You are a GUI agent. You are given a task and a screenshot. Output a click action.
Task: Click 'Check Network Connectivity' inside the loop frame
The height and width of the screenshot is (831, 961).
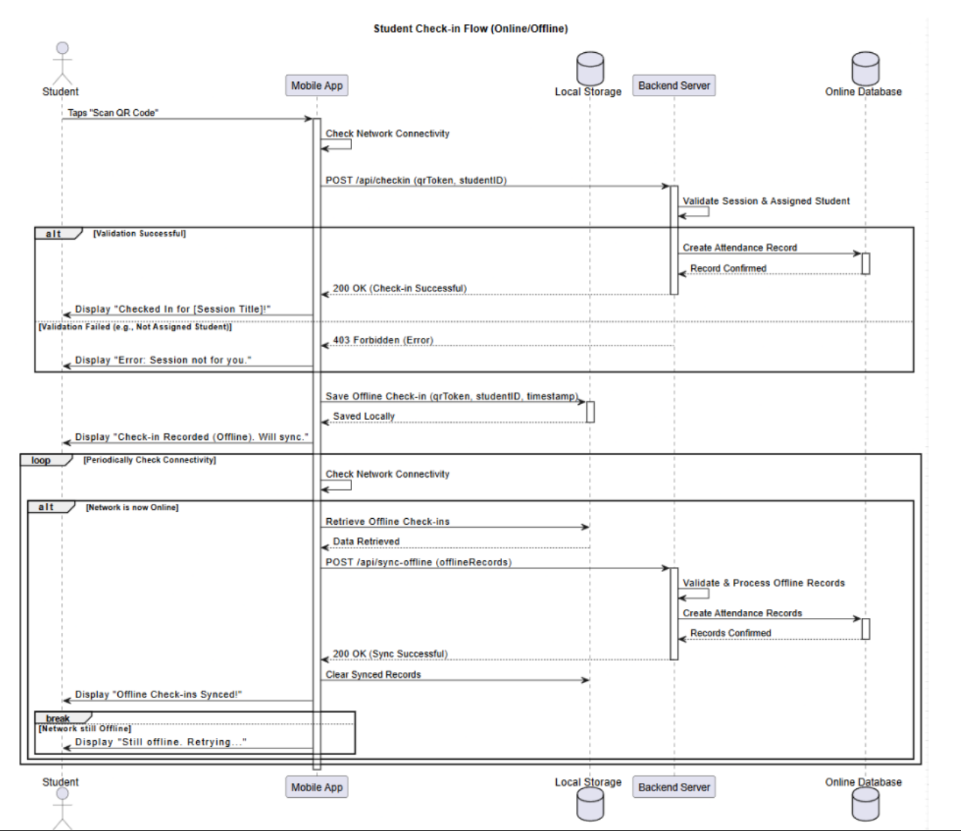click(387, 474)
